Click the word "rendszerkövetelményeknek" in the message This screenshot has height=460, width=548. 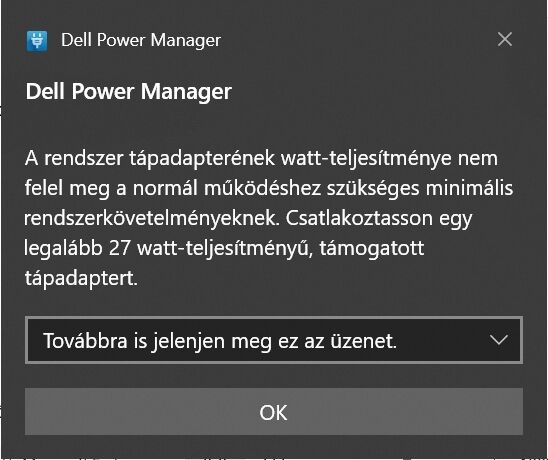[151, 218]
